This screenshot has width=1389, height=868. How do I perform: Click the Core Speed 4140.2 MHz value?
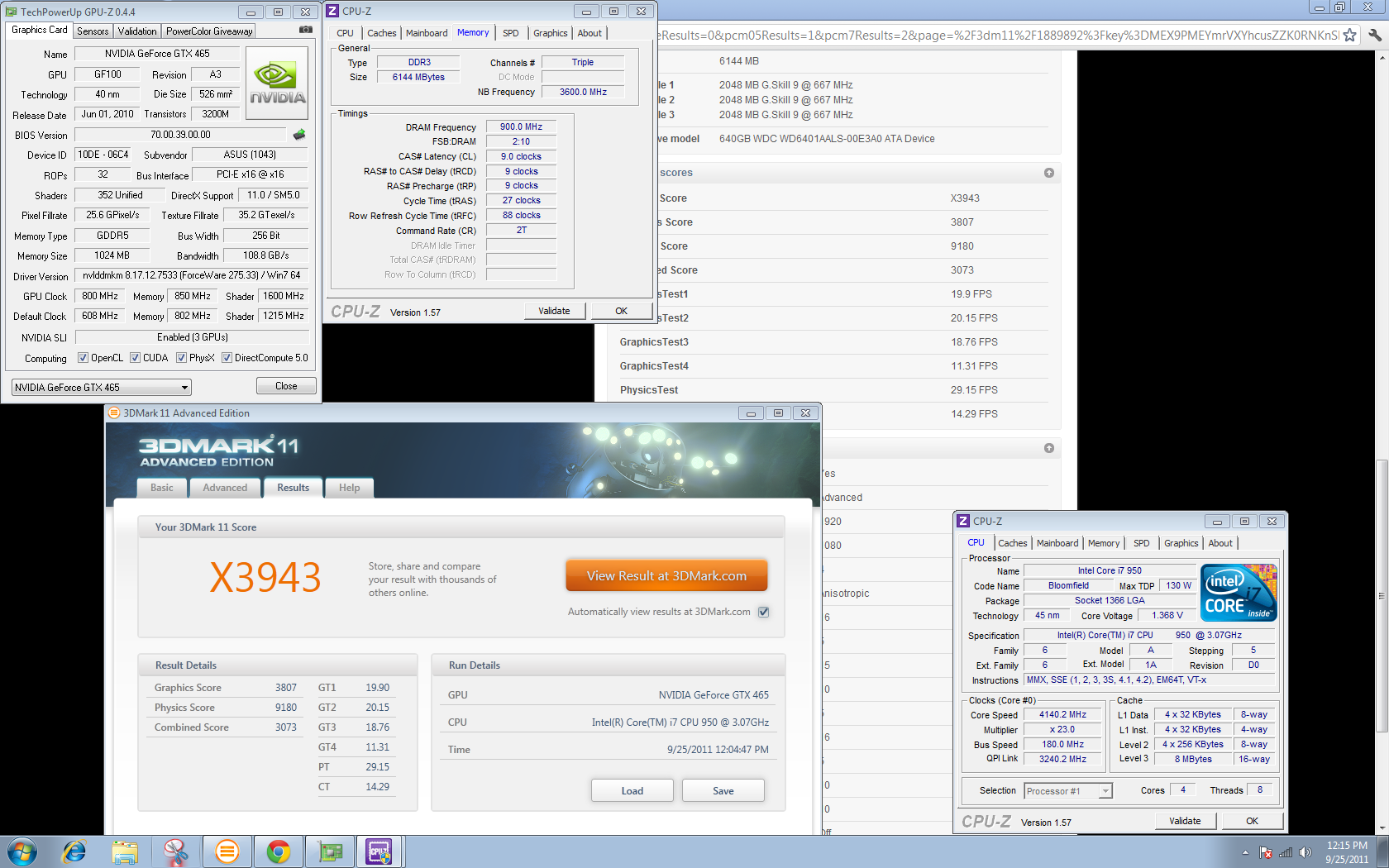(x=1062, y=715)
